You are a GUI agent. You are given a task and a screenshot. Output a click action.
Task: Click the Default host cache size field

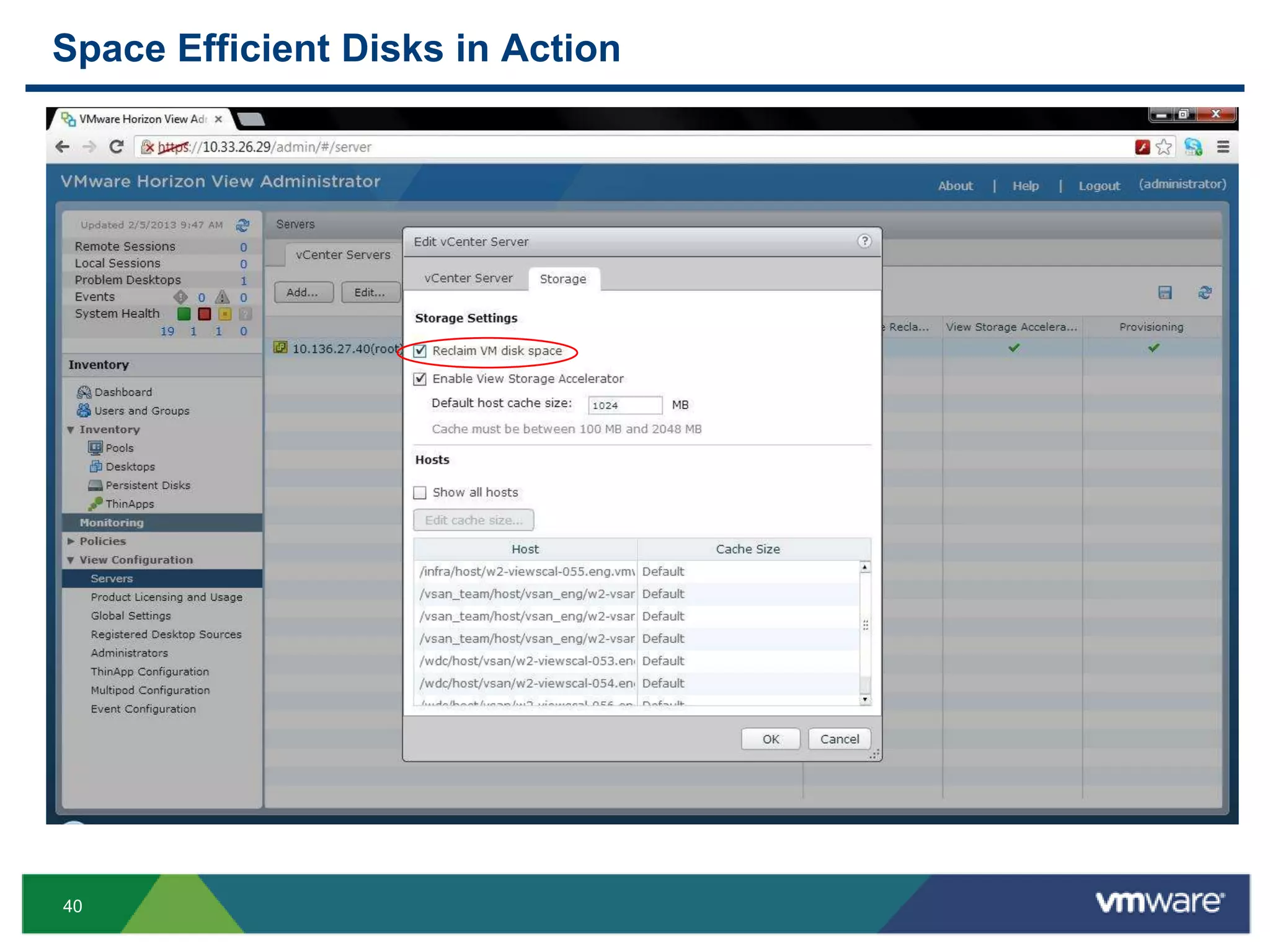coord(625,405)
